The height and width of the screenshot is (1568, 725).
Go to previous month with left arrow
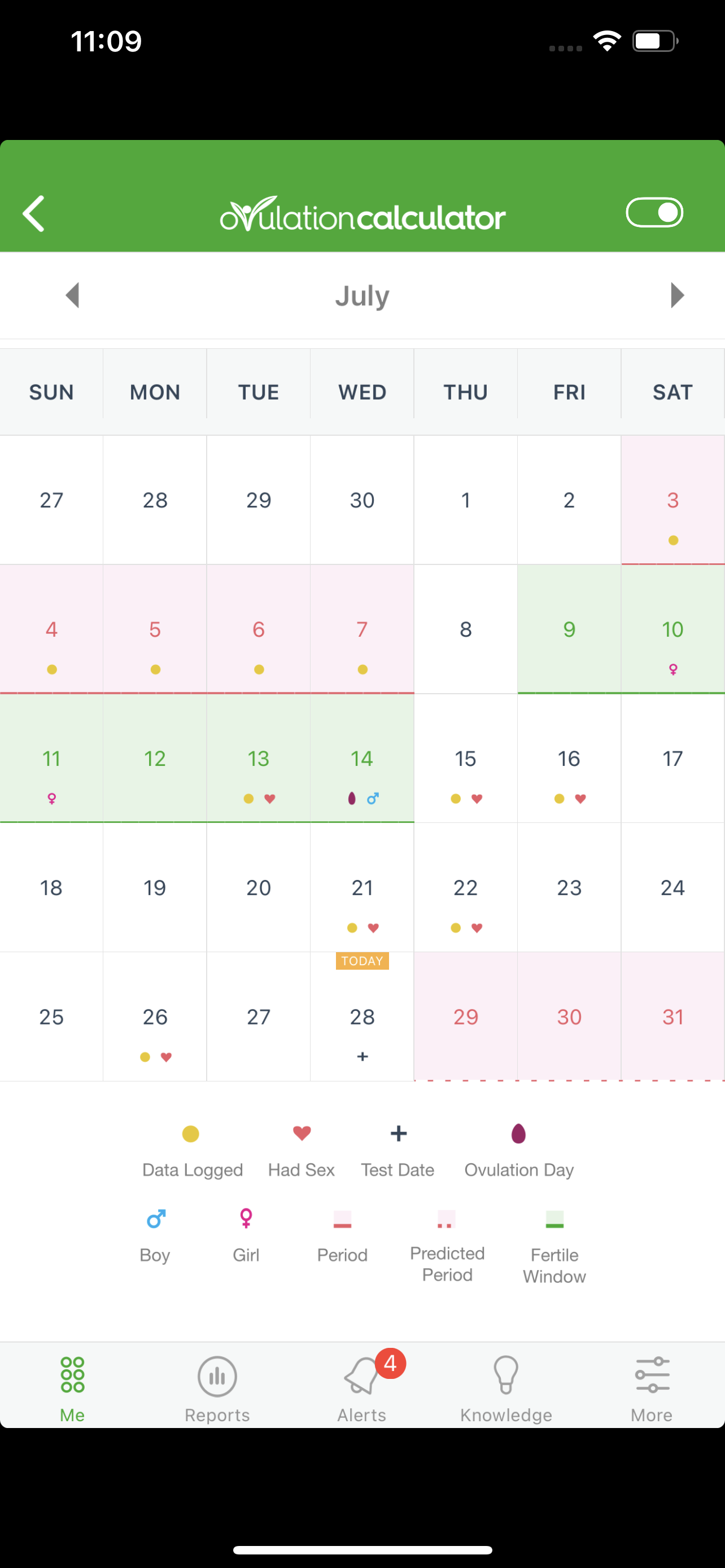[x=73, y=295]
